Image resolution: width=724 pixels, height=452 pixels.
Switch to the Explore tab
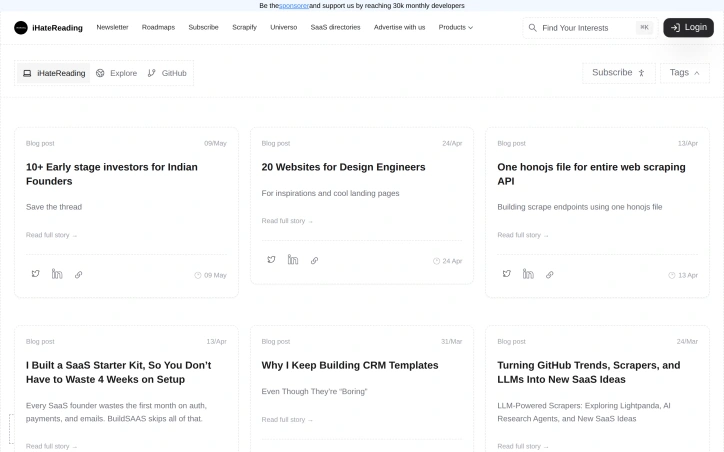click(116, 73)
